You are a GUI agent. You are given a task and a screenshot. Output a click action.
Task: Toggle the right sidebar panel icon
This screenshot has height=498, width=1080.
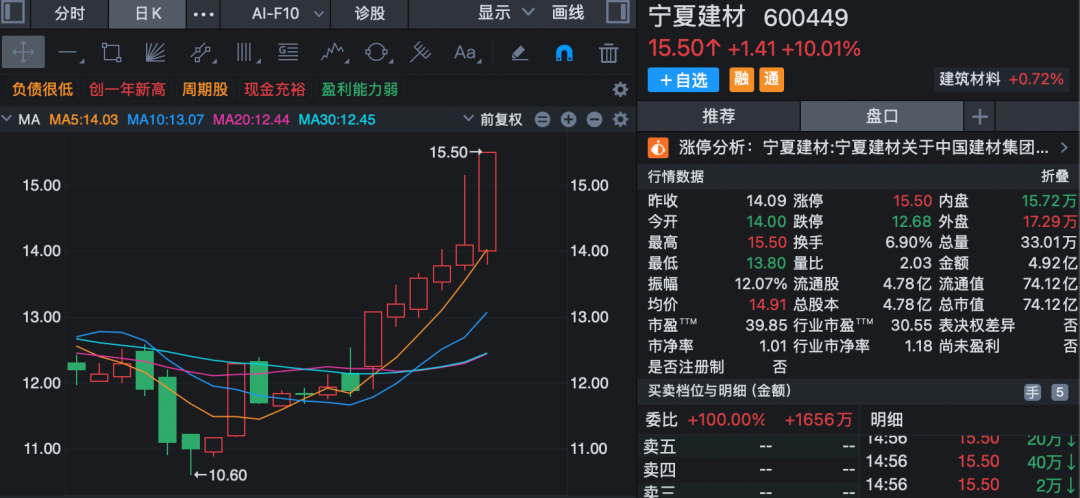[616, 13]
